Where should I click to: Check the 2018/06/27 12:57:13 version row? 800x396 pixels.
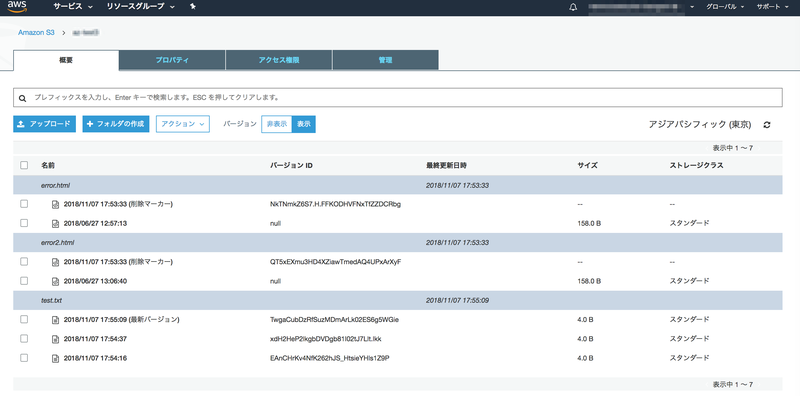pyautogui.click(x=24, y=223)
